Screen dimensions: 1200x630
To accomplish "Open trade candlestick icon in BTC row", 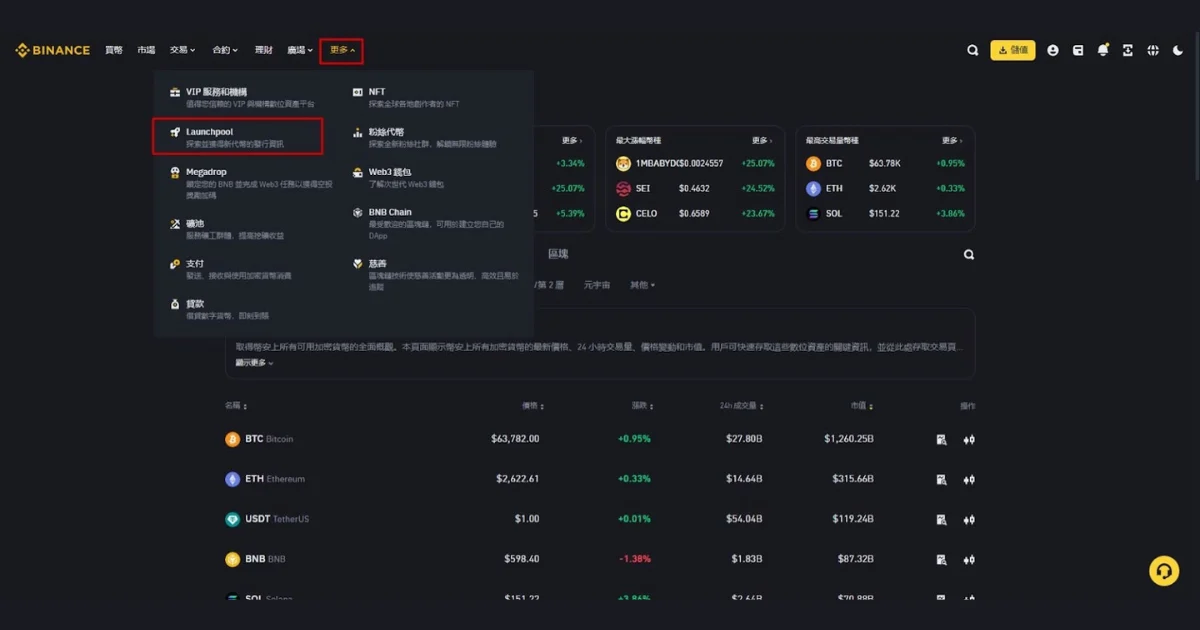I will (x=969, y=439).
